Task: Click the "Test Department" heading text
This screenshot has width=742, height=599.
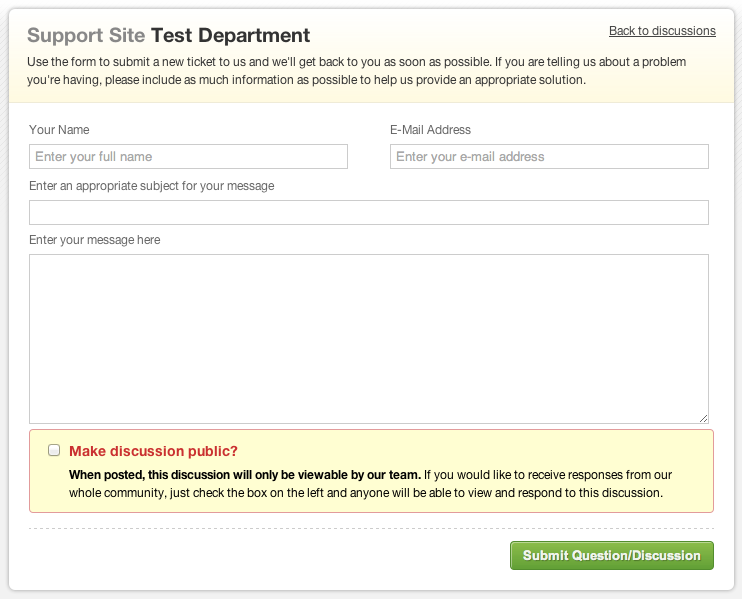Action: click(230, 35)
